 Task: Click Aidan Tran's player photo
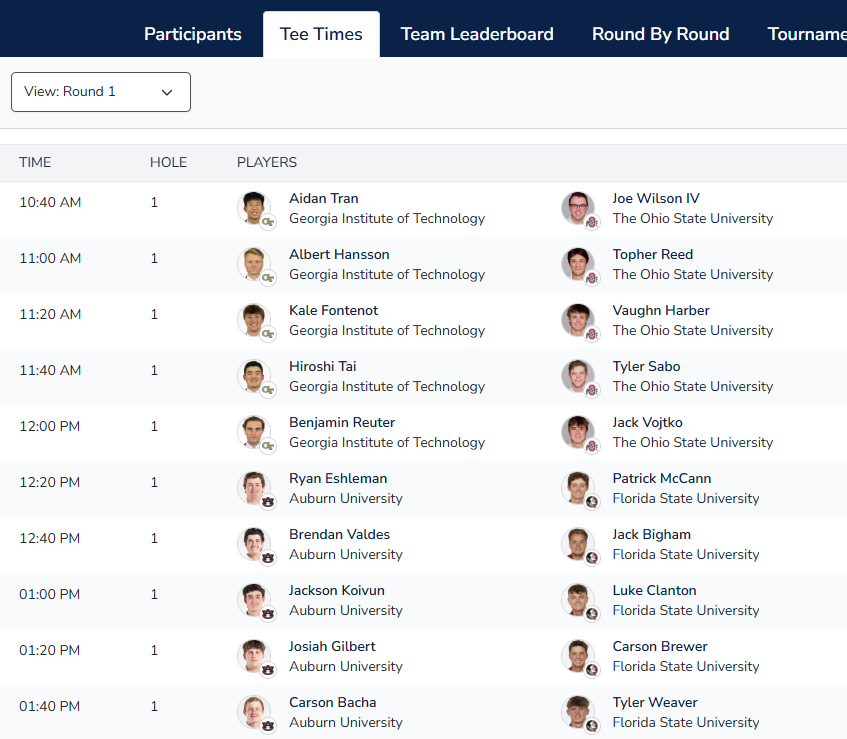pyautogui.click(x=254, y=208)
